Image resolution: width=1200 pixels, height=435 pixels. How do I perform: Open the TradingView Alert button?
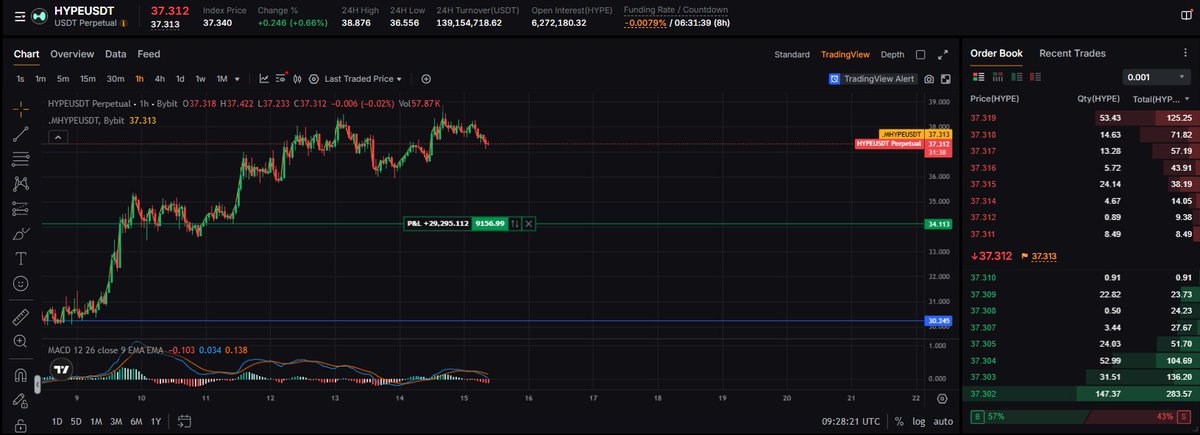tap(873, 79)
